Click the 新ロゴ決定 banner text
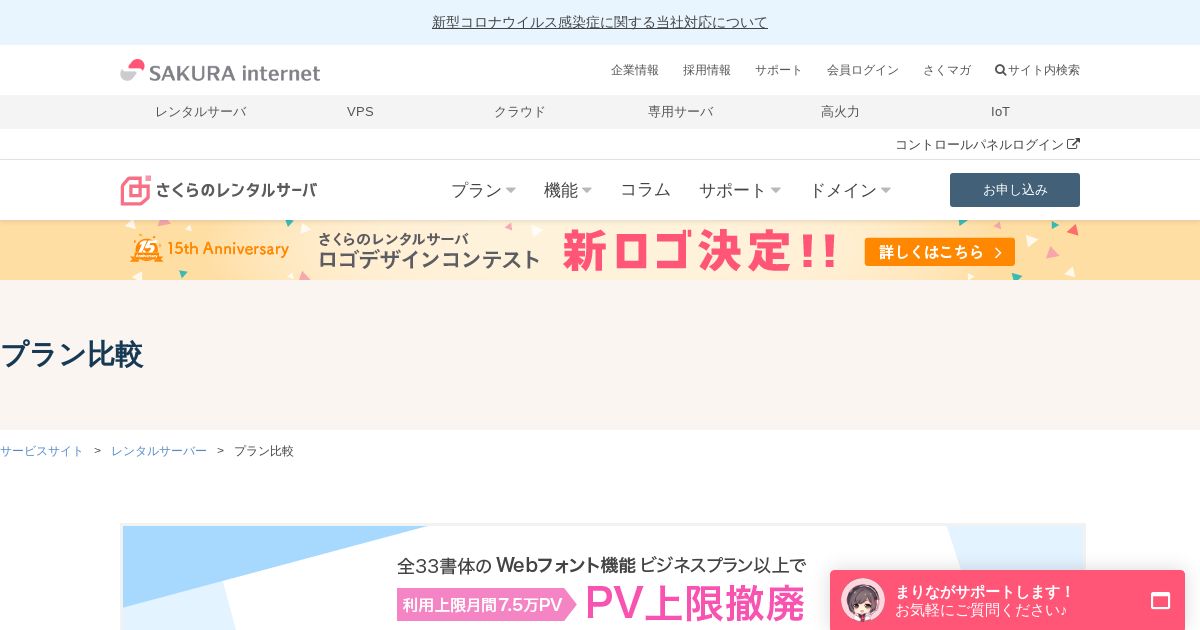This screenshot has width=1200, height=630. (x=700, y=250)
